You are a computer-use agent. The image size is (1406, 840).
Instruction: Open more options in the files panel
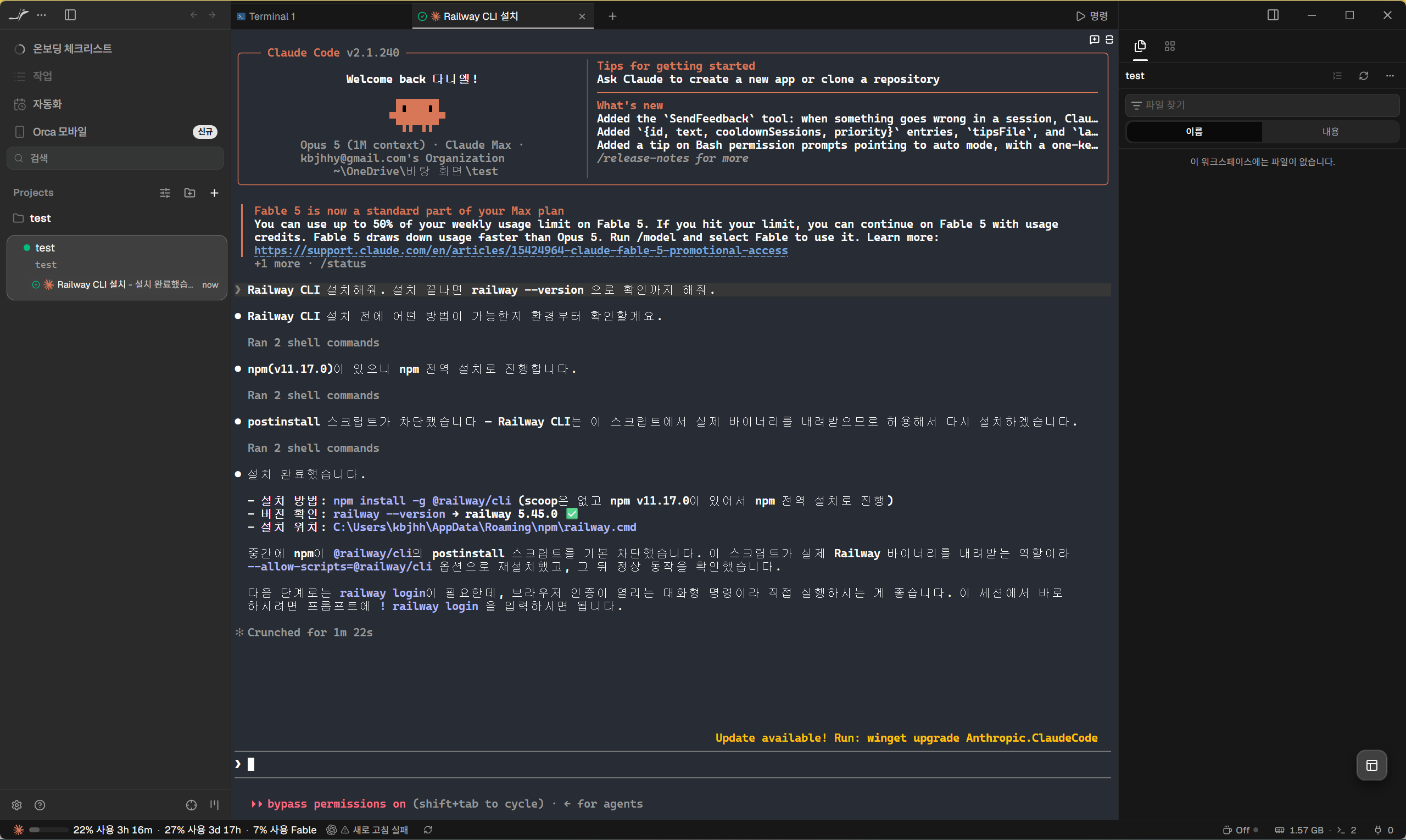[x=1390, y=76]
